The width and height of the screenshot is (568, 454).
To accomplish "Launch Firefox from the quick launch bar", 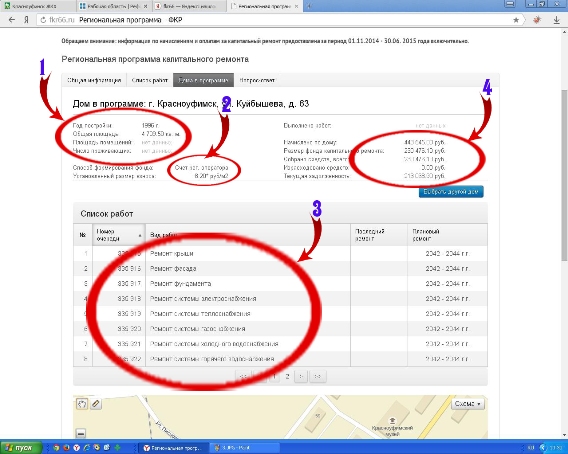I will click(x=66, y=448).
